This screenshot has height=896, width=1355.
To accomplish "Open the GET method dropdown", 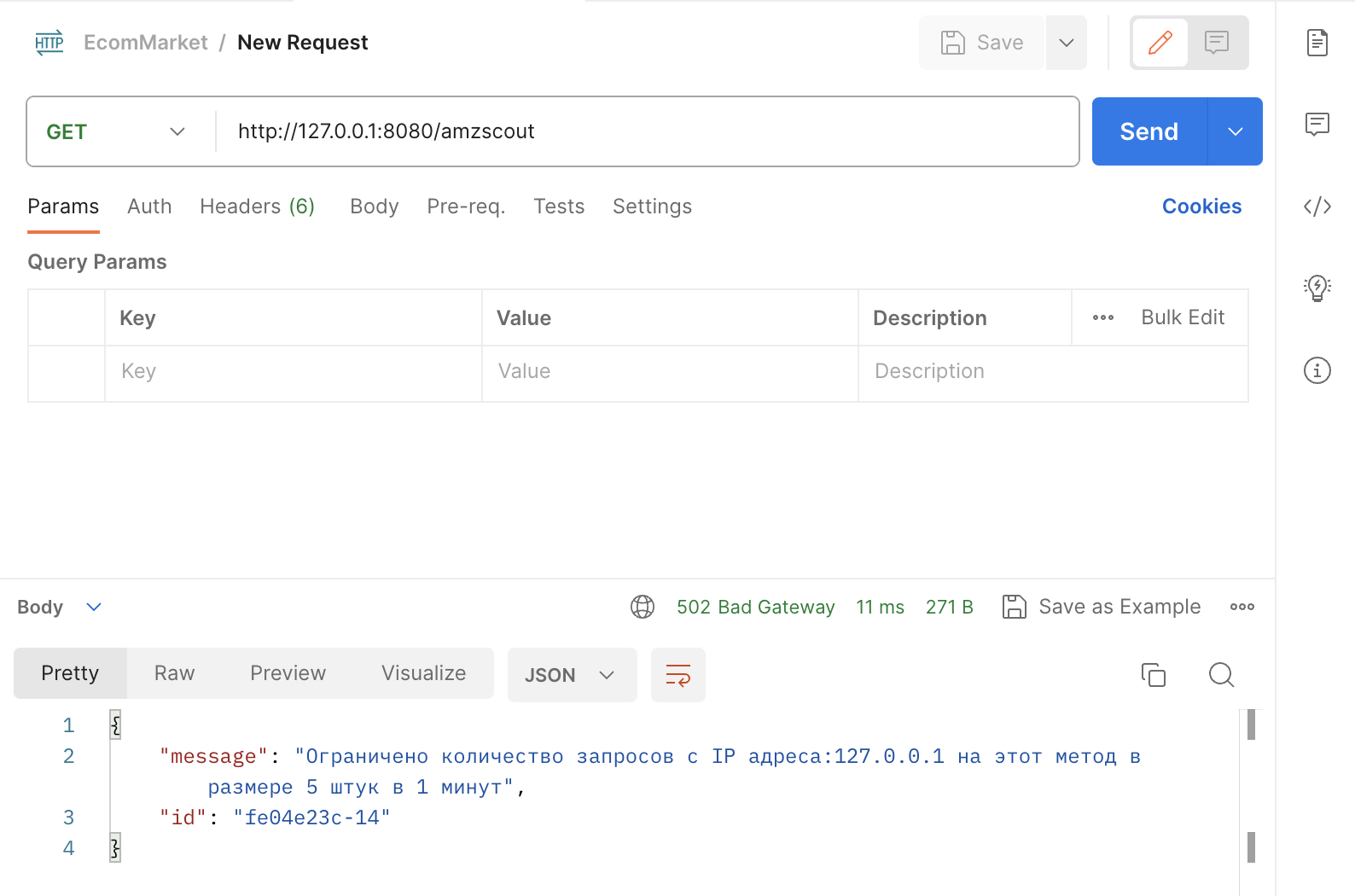I will (x=116, y=131).
